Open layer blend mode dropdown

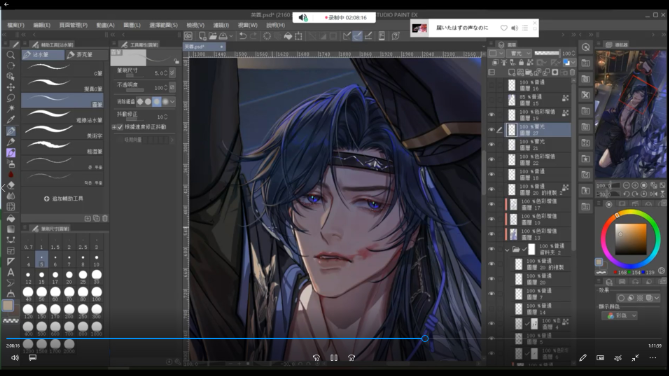519,53
